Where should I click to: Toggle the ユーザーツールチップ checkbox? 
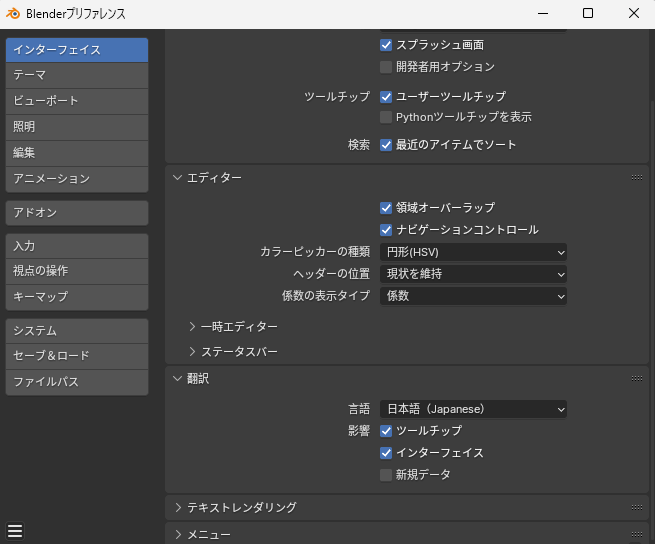click(x=386, y=97)
